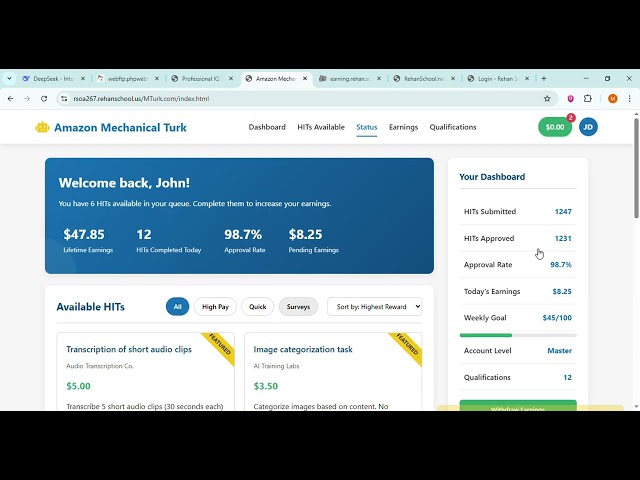The height and width of the screenshot is (480, 640).
Task: Open the Earnings nav link
Action: click(403, 127)
